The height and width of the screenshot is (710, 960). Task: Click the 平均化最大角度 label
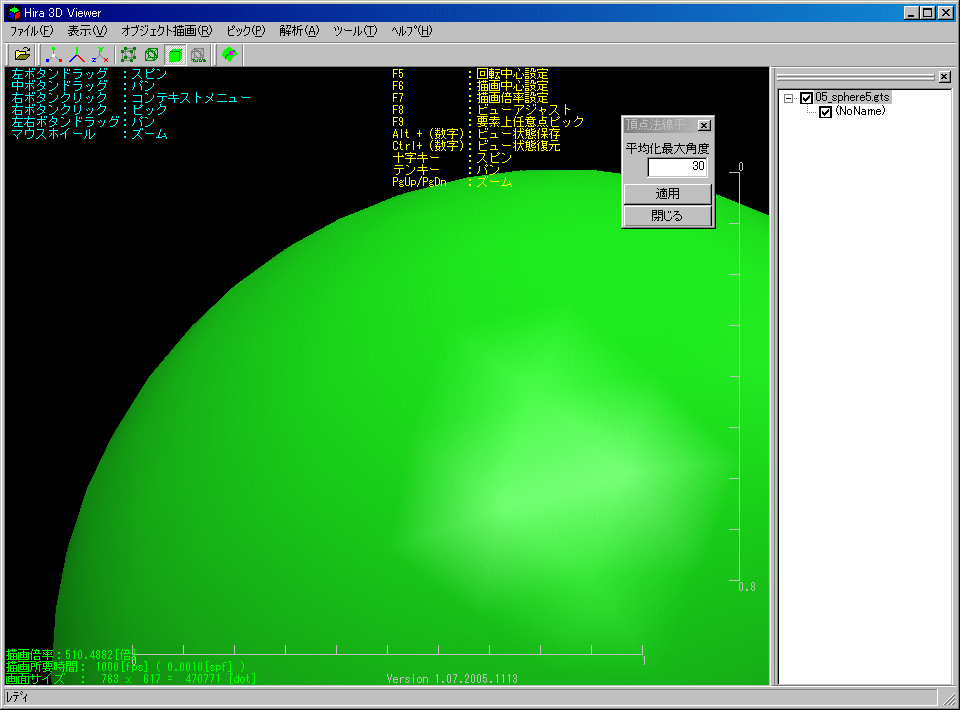(x=667, y=148)
